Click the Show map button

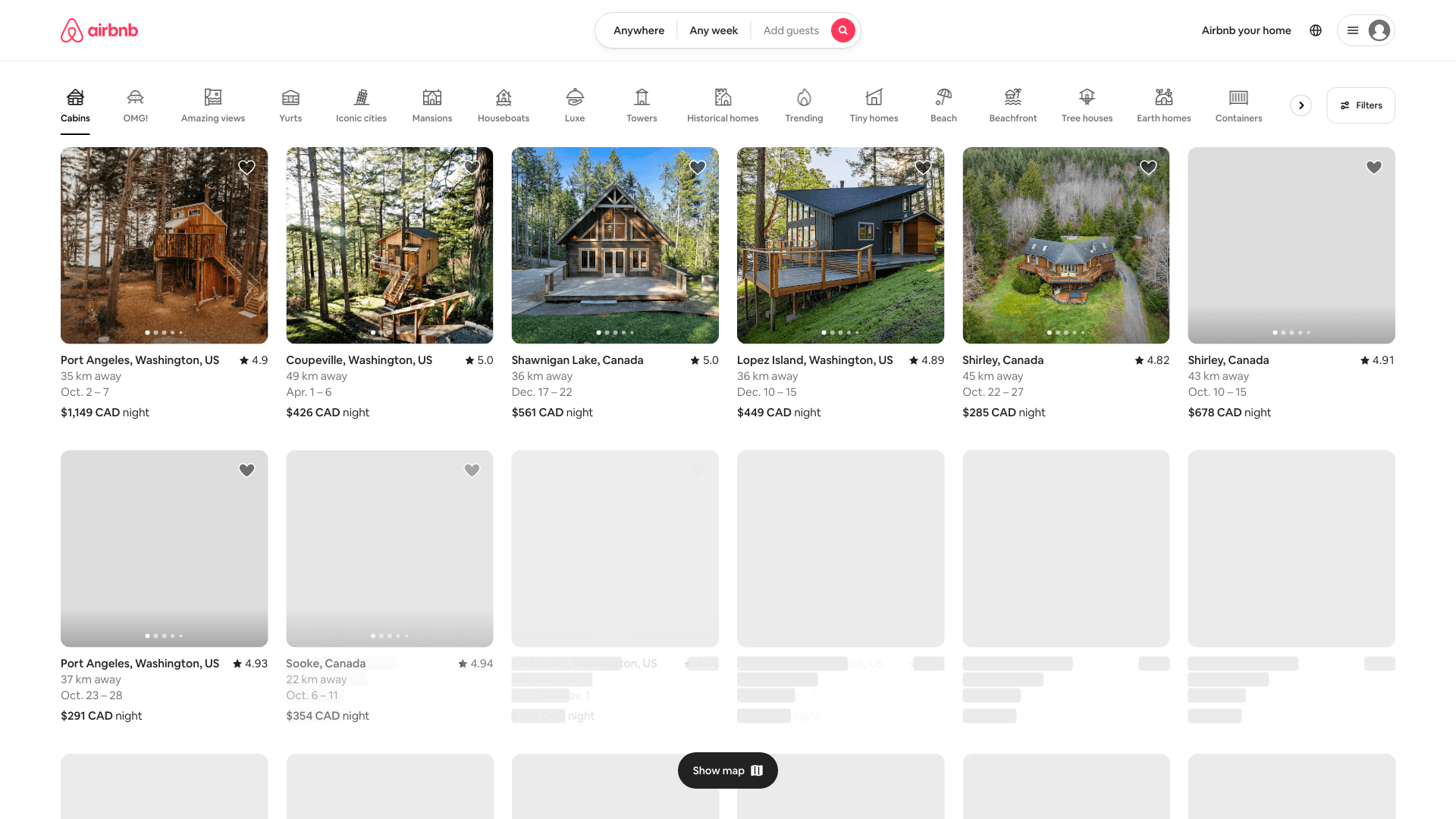click(728, 770)
